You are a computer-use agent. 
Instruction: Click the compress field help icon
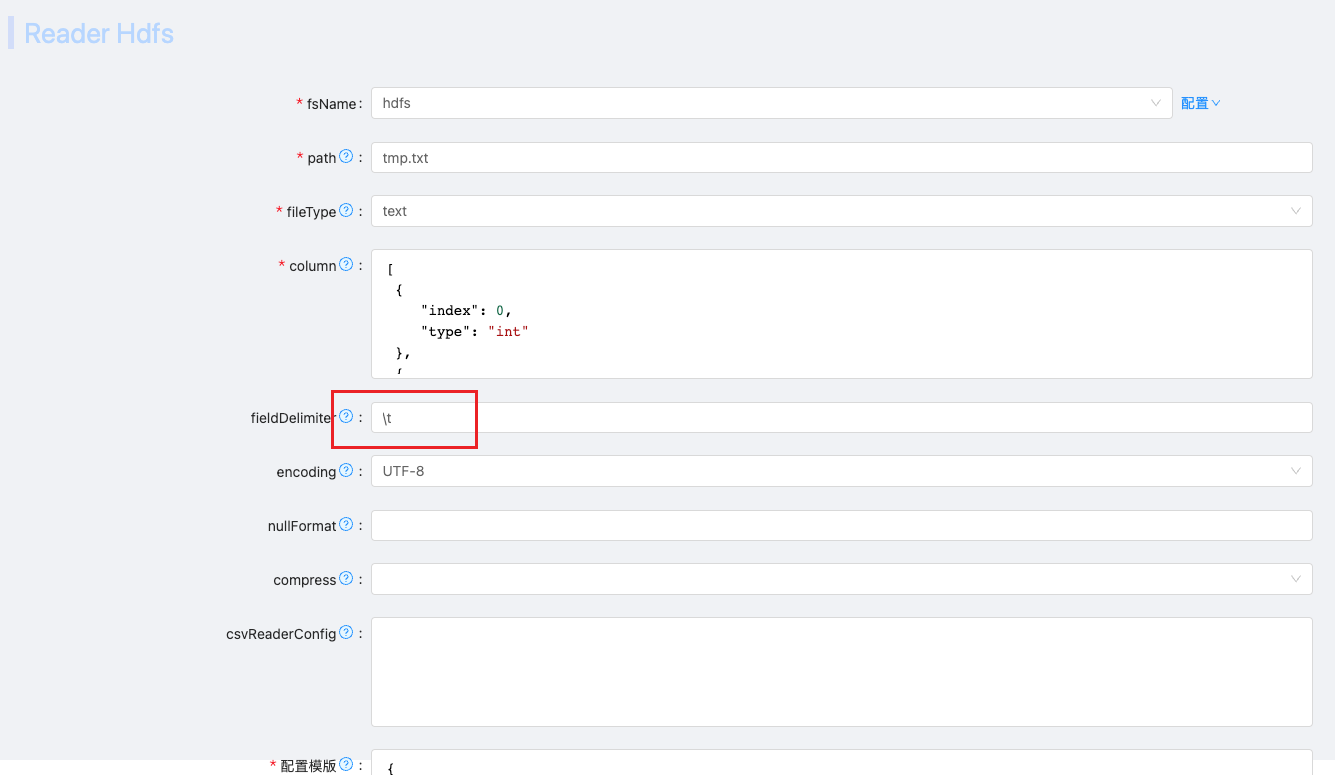click(345, 578)
